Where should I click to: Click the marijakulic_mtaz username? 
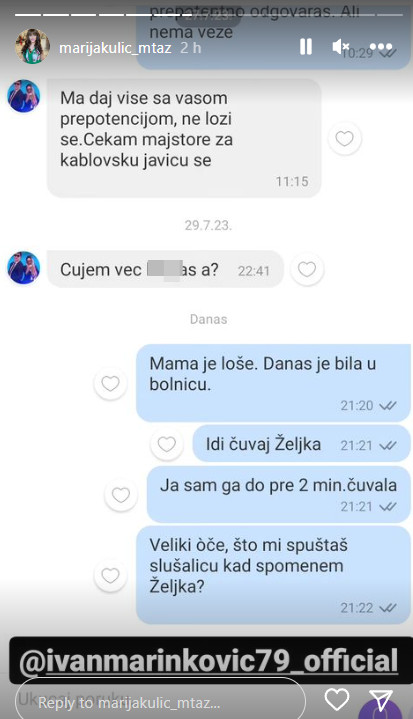[x=115, y=48]
